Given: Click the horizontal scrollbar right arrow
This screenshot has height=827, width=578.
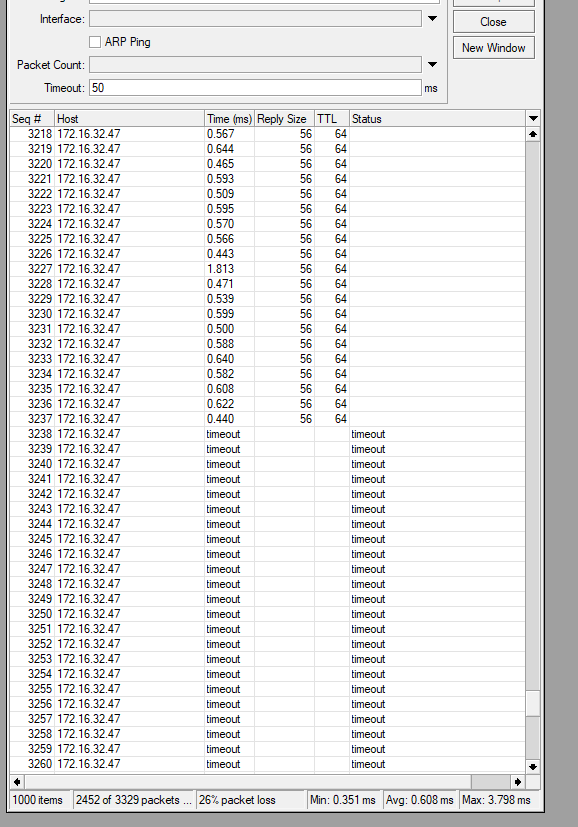Looking at the screenshot, I should click(x=518, y=782).
